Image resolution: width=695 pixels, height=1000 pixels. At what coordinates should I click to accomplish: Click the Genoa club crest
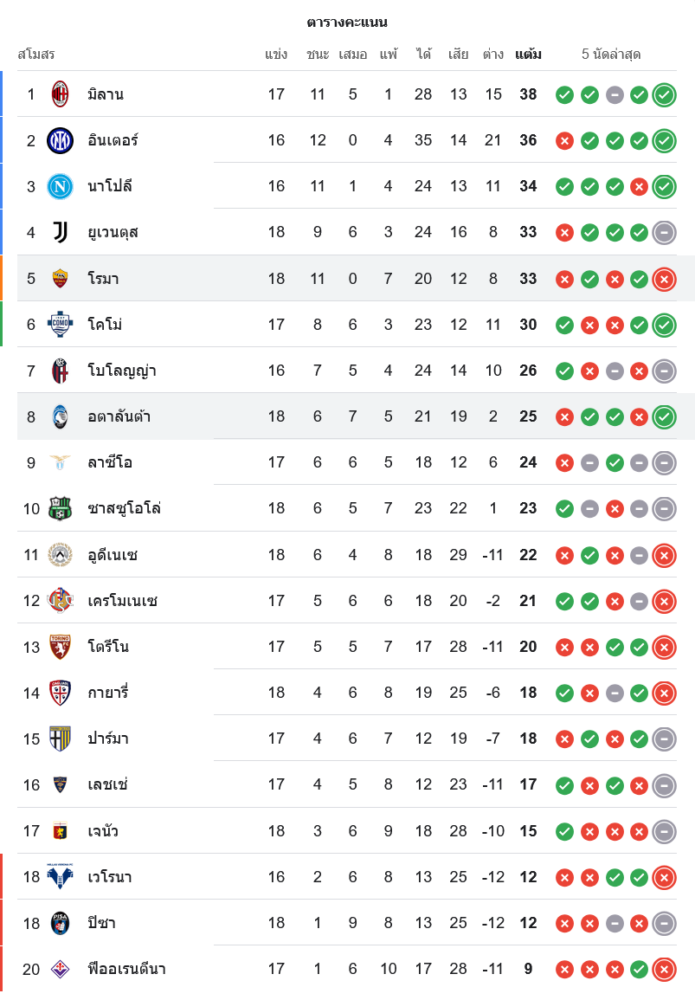60,830
